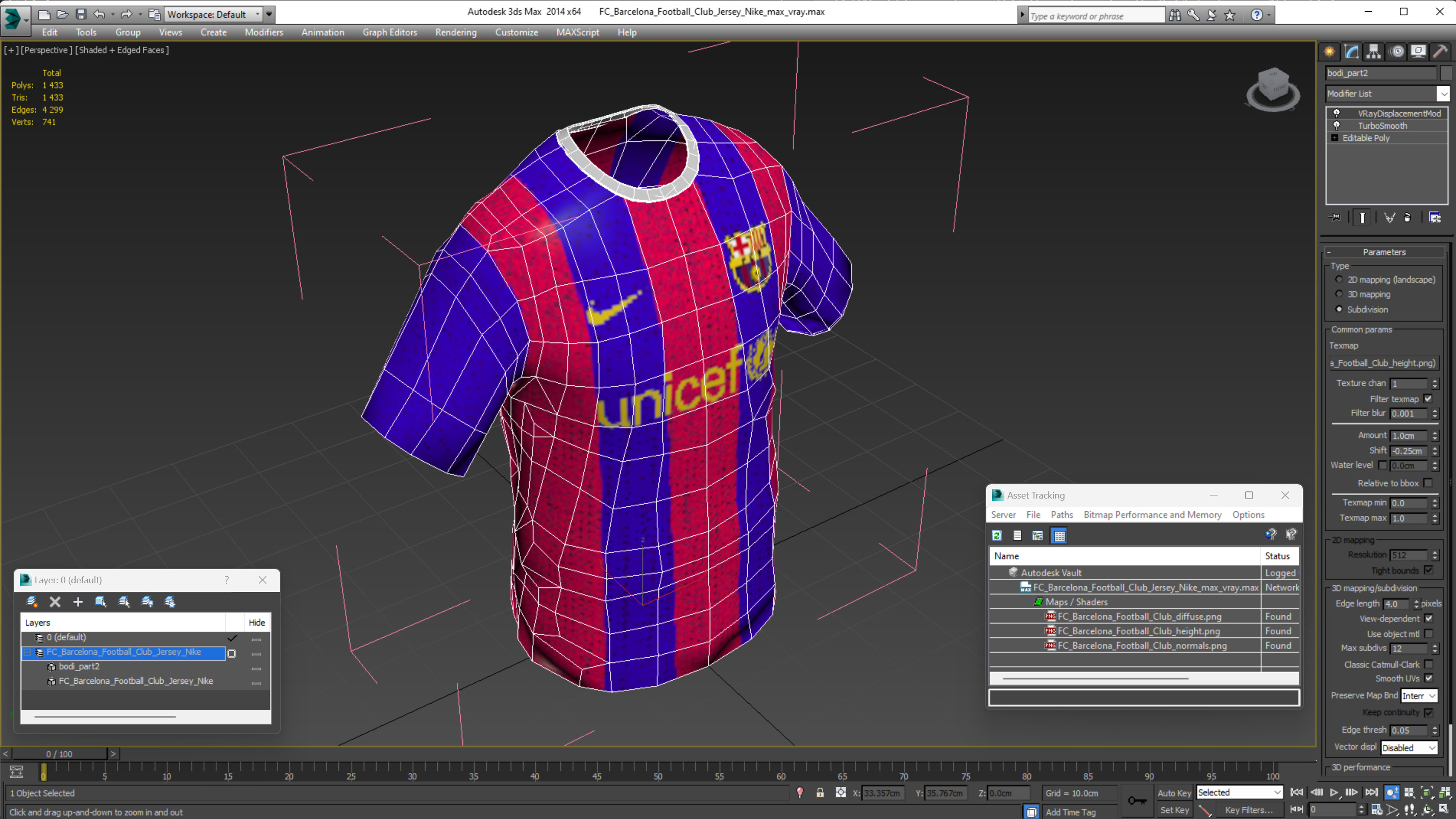
Task: Click the Pin Stack icon below the modifier stack
Action: 1335,217
